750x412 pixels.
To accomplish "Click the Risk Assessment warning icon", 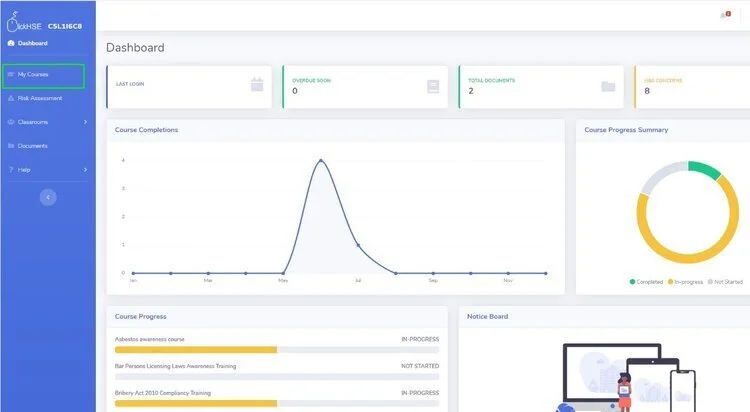I will (x=11, y=98).
